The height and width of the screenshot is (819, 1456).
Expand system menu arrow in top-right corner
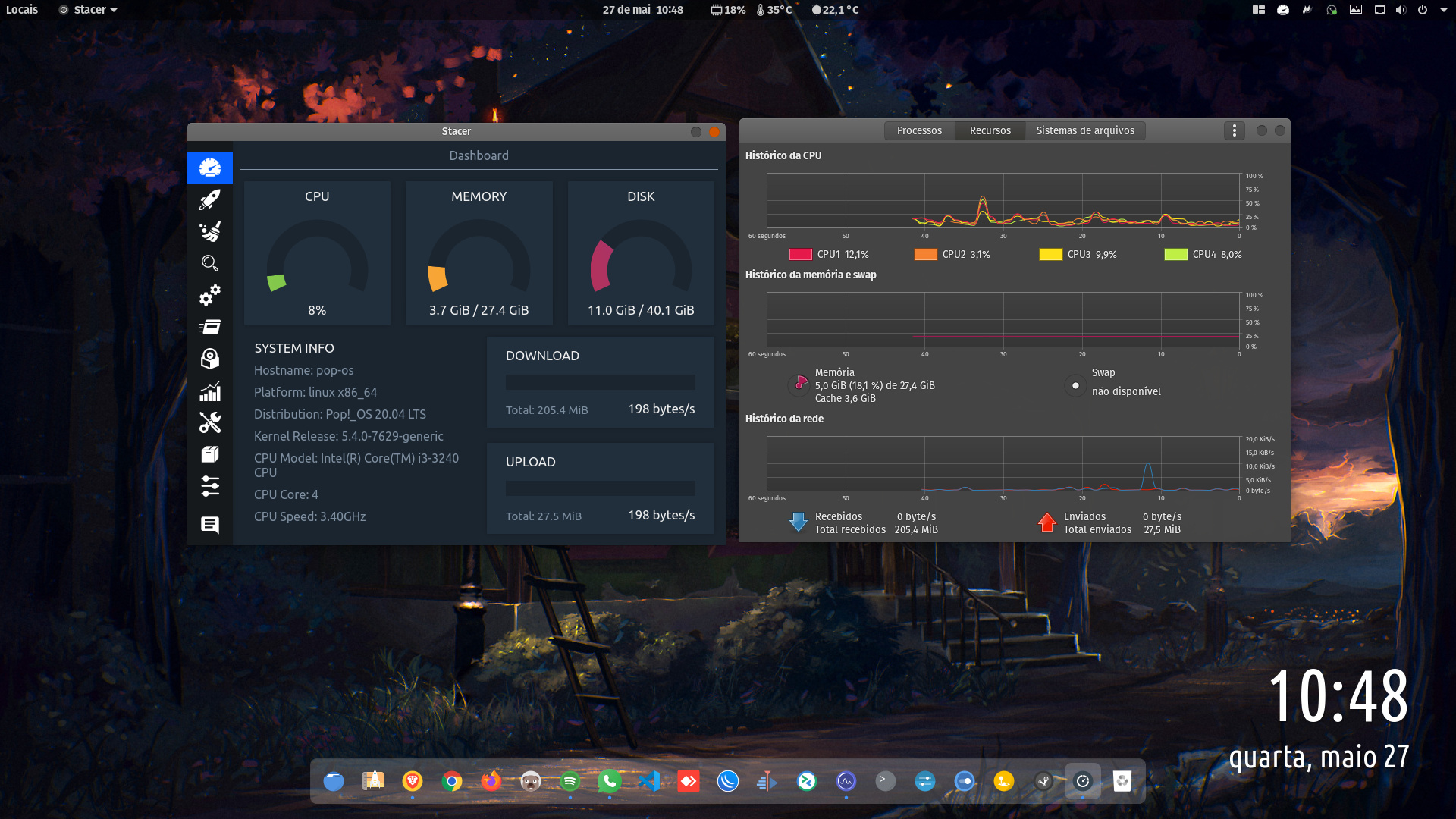click(1443, 10)
